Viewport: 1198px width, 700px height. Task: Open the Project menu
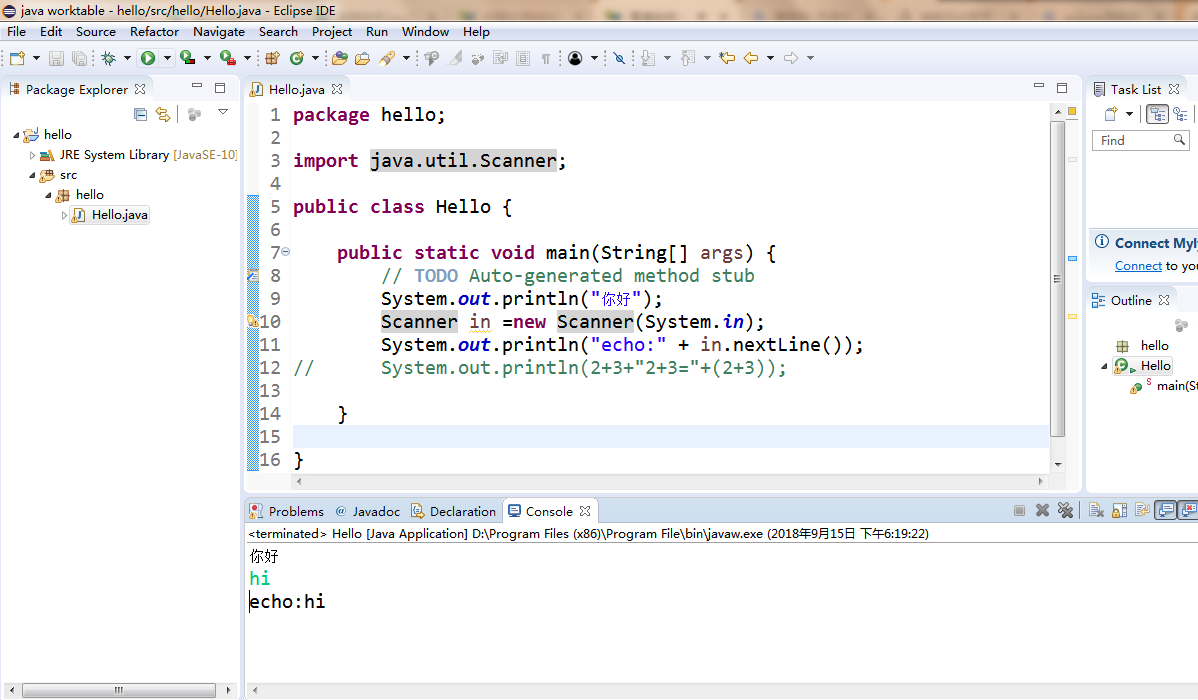(x=332, y=31)
